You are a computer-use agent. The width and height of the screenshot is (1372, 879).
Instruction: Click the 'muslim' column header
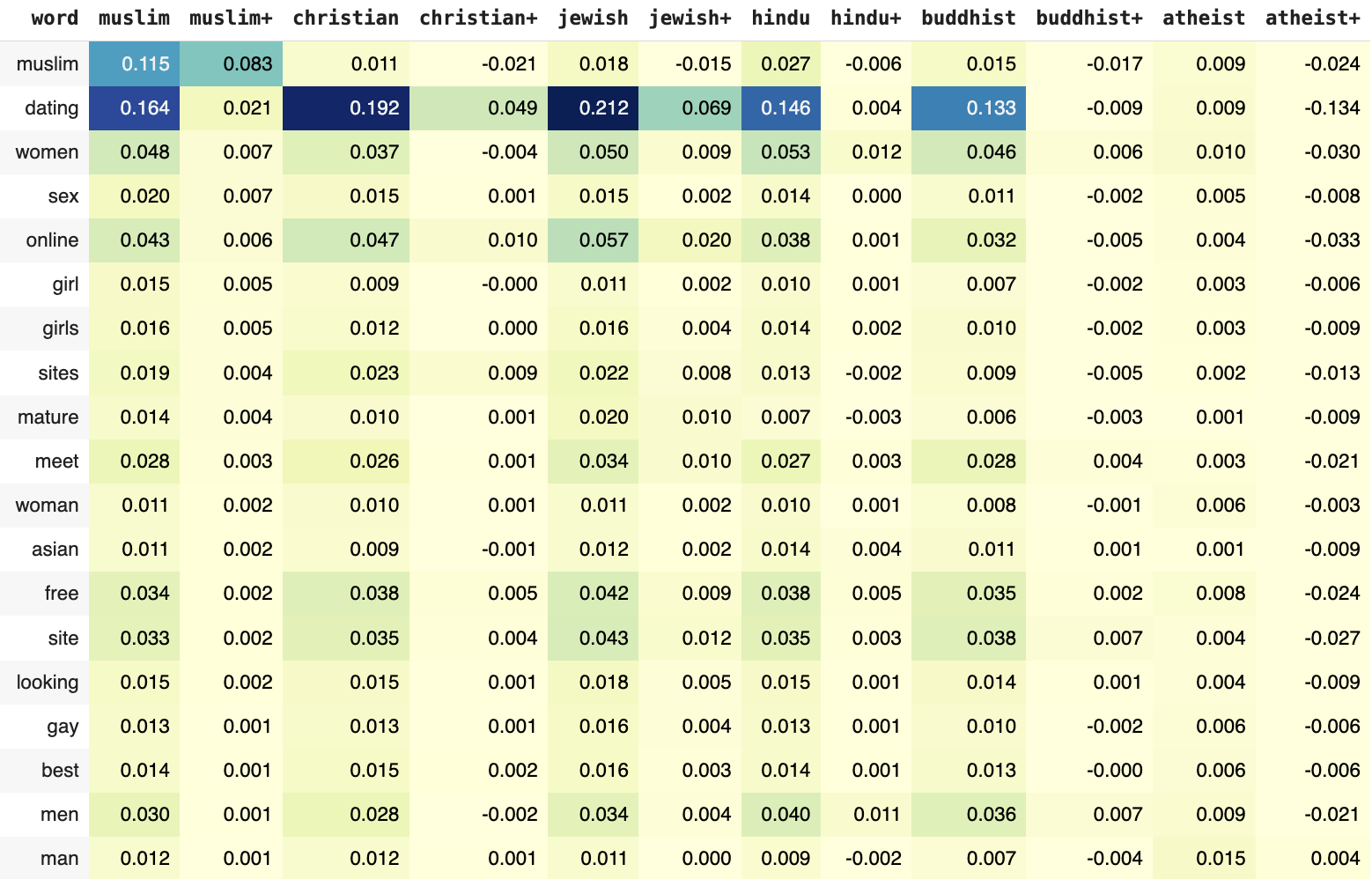134,18
